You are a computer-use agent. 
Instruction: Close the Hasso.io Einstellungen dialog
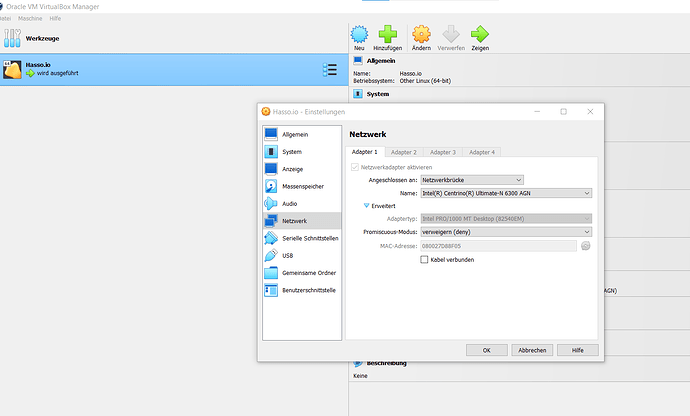coord(590,112)
